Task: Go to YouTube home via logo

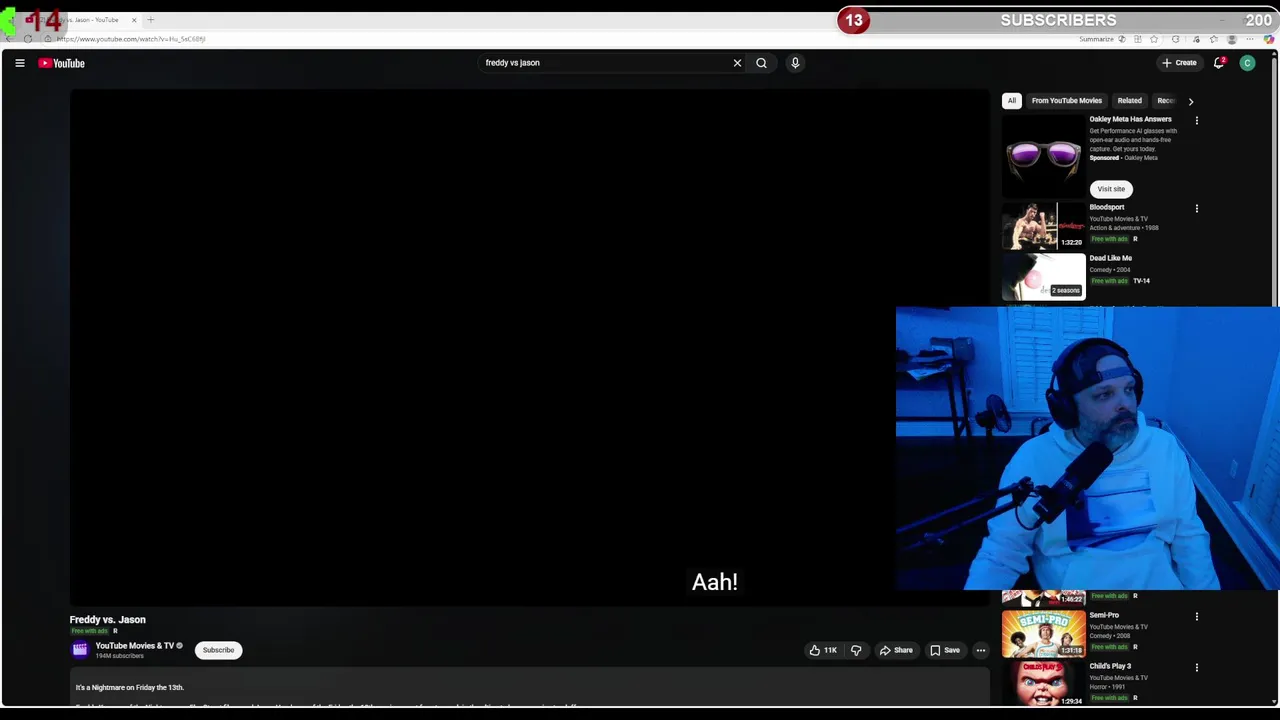Action: pyautogui.click(x=62, y=63)
